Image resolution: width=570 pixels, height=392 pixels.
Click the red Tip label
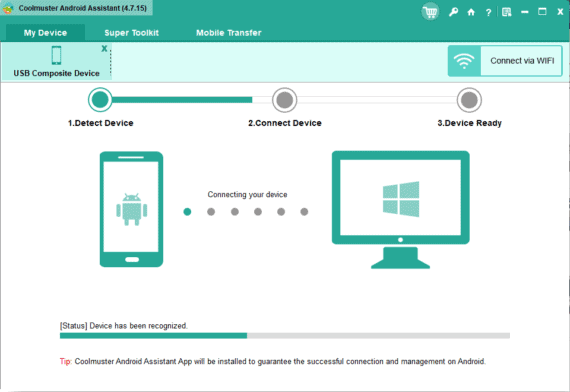coord(66,361)
